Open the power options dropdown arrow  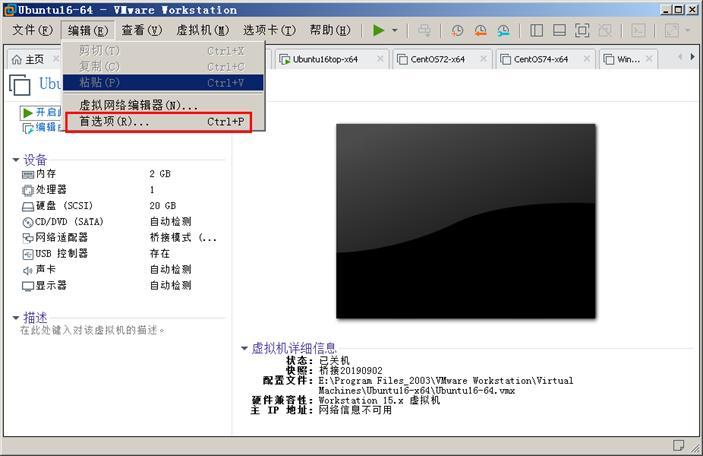click(x=395, y=30)
